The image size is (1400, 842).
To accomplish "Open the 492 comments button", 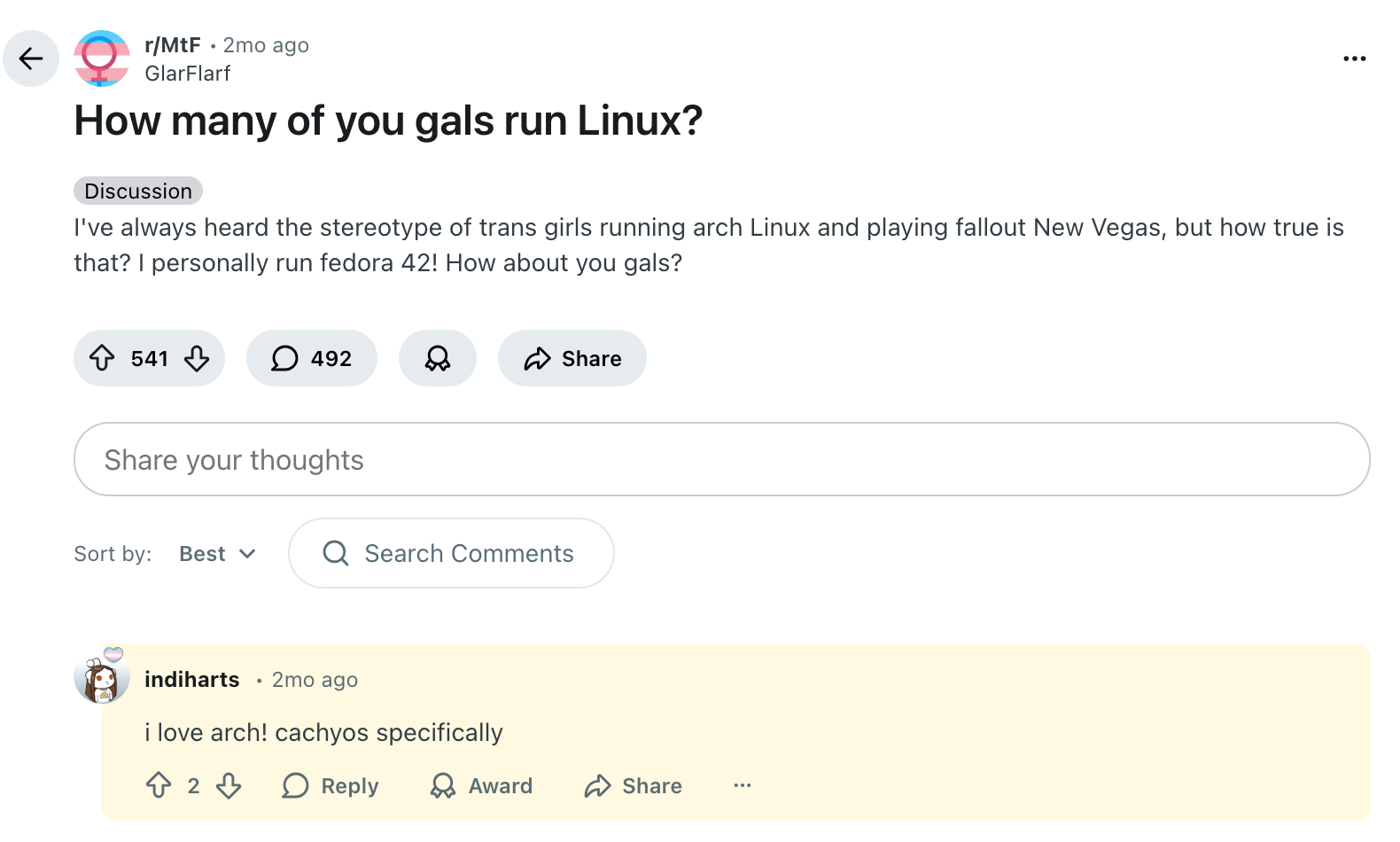I will click(312, 358).
